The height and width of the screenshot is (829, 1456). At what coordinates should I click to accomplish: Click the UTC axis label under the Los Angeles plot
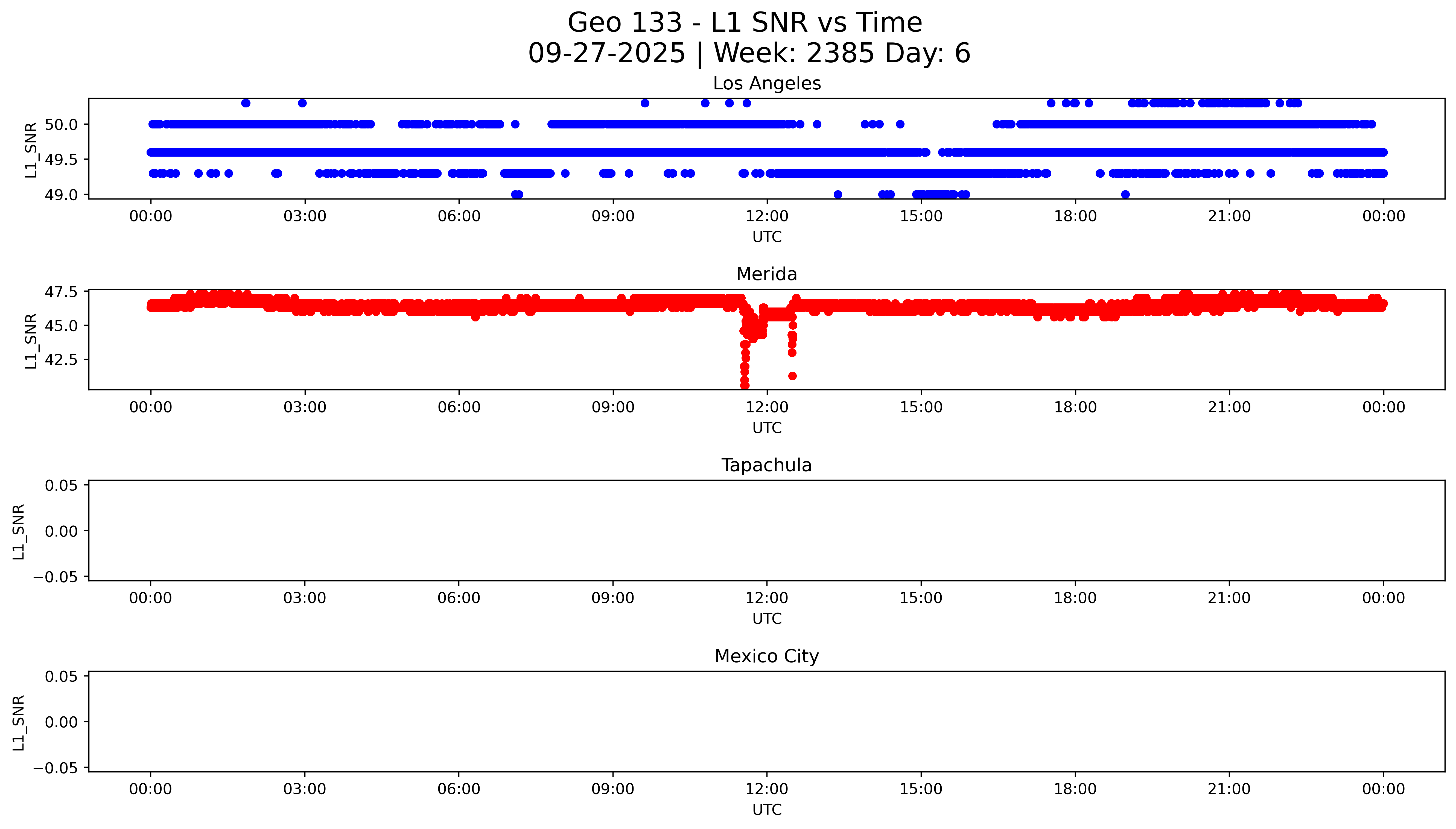coord(766,237)
